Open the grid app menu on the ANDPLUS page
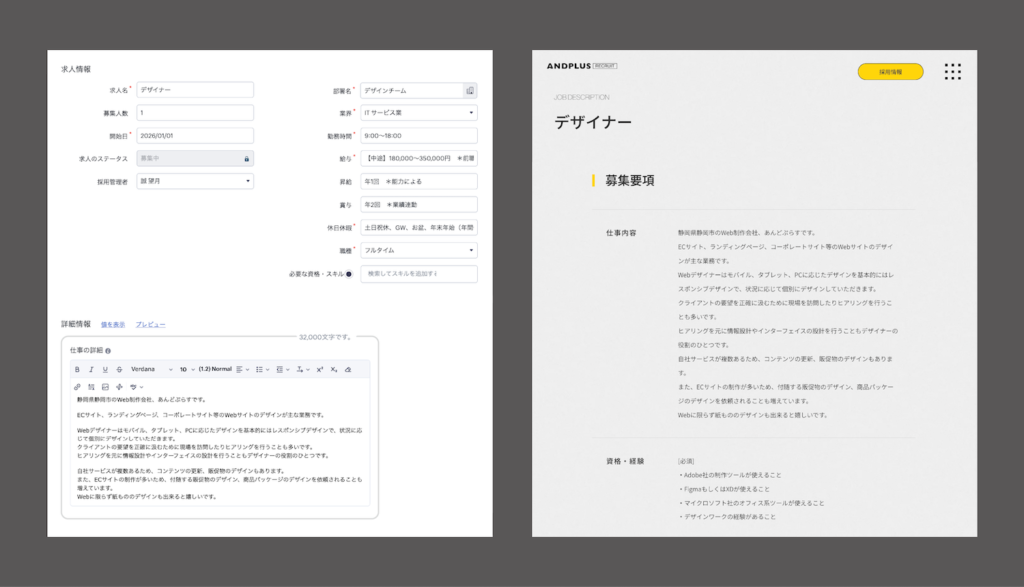 [952, 71]
